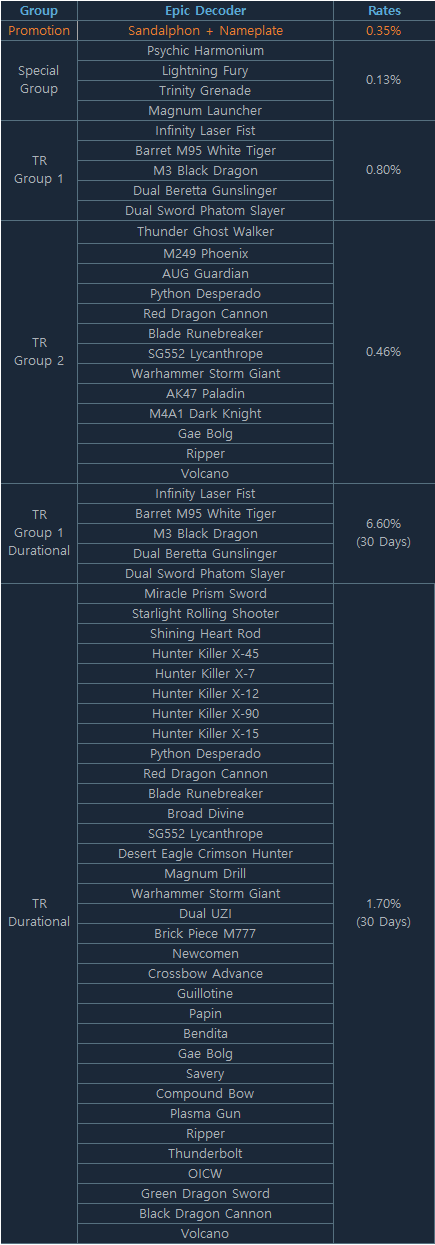The image size is (435, 1245).
Task: Select the Magnum Launcher cell
Action: click(x=205, y=111)
